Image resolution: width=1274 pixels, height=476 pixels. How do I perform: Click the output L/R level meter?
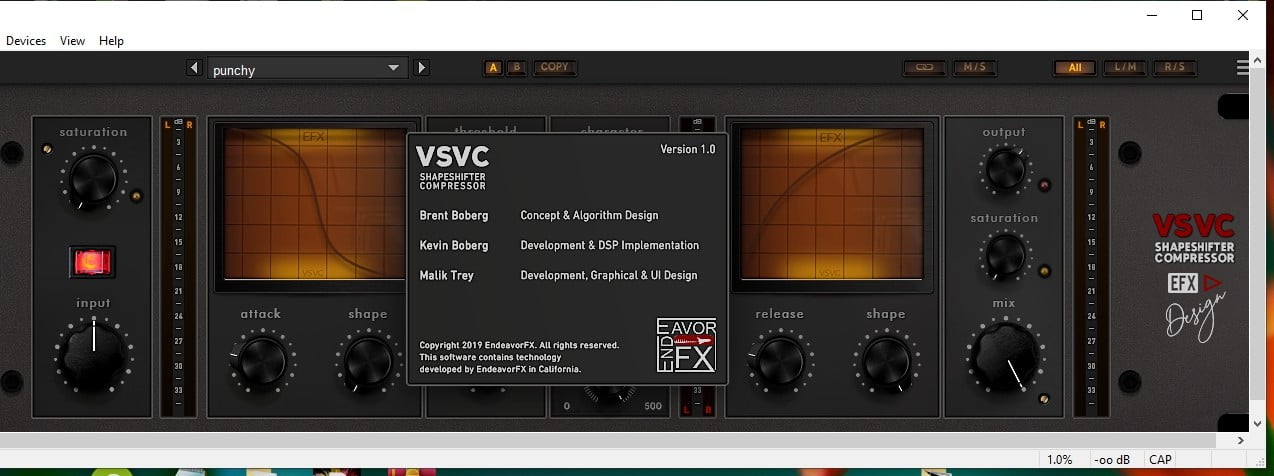pos(1091,266)
